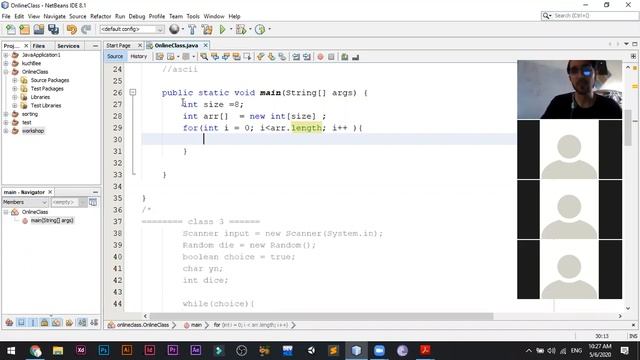Open the Refactor menu
Viewport: 640px width, 360px height.
(x=100, y=16)
